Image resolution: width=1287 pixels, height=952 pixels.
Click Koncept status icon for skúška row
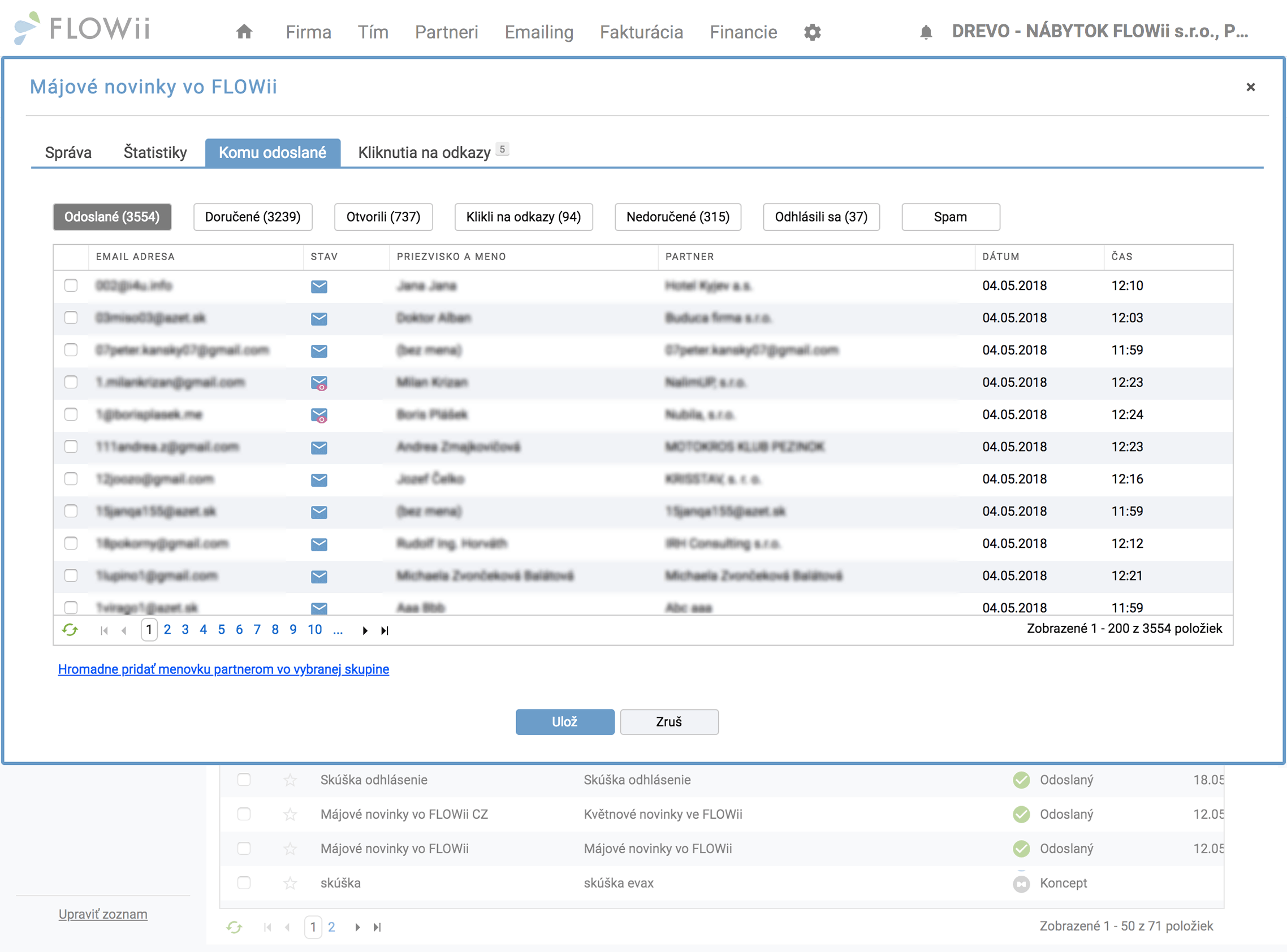coord(1021,884)
